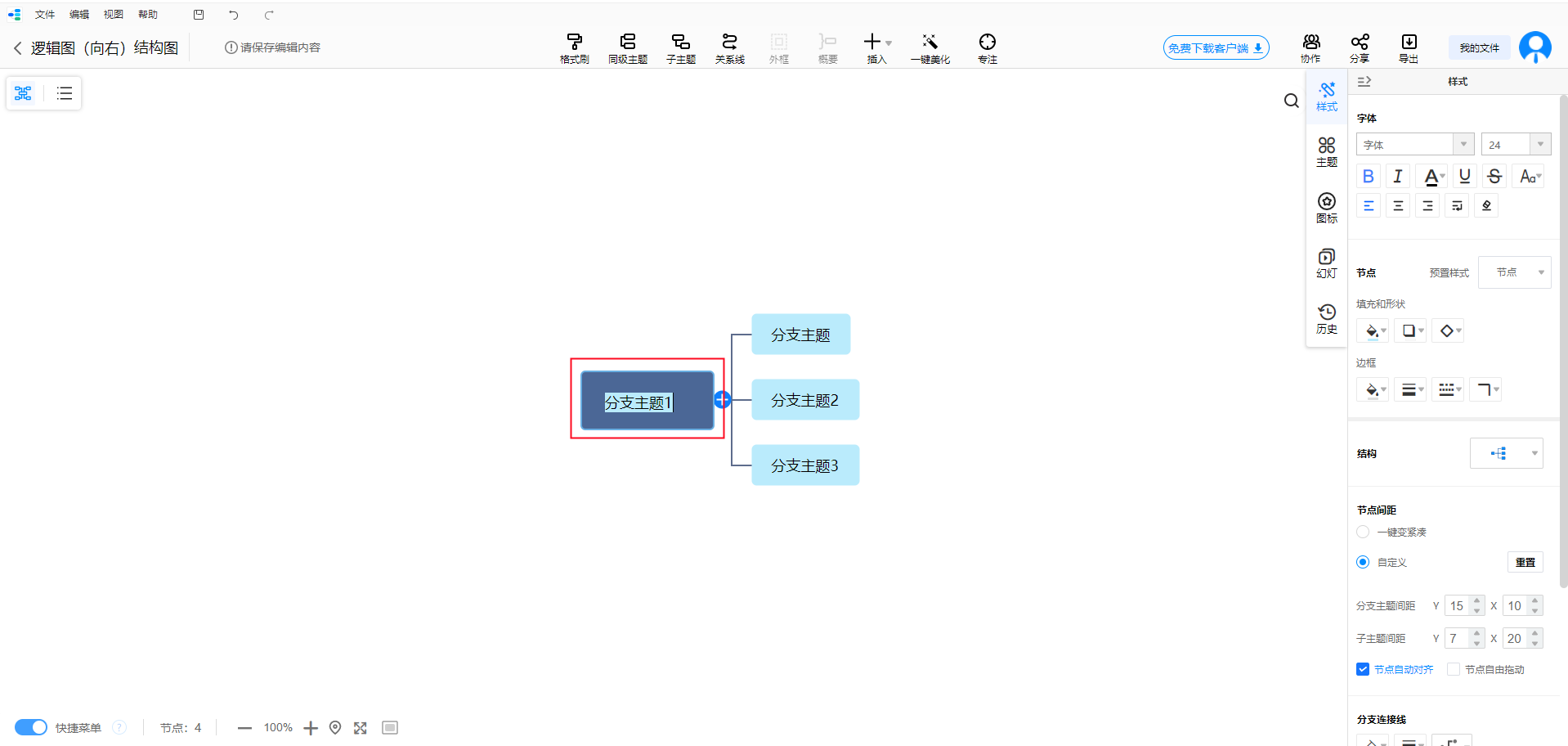Image resolution: width=1568 pixels, height=746 pixels.
Task: Expand the font size 24 dropdown
Action: pos(1539,145)
